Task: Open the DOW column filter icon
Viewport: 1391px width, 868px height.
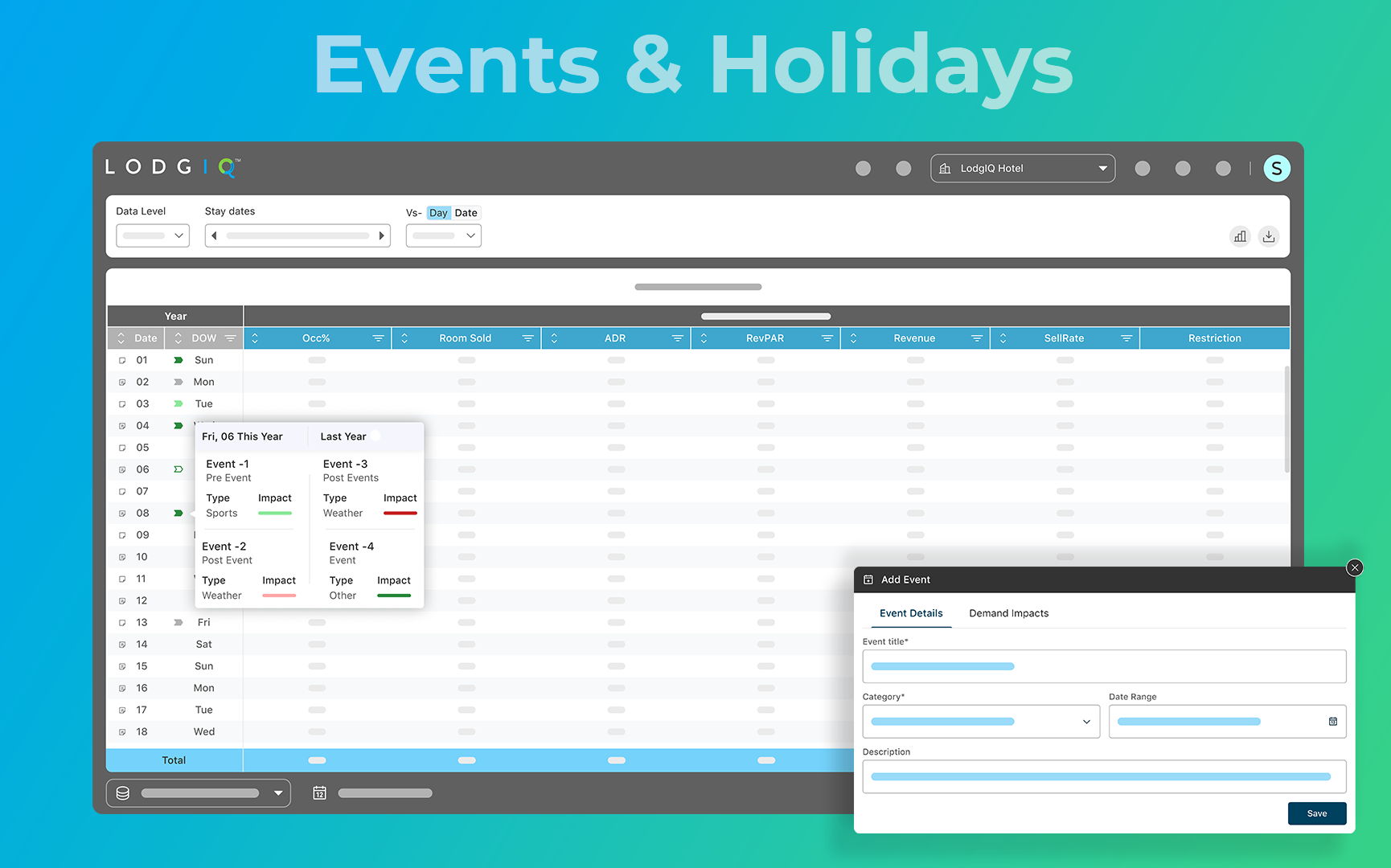Action: (x=231, y=338)
